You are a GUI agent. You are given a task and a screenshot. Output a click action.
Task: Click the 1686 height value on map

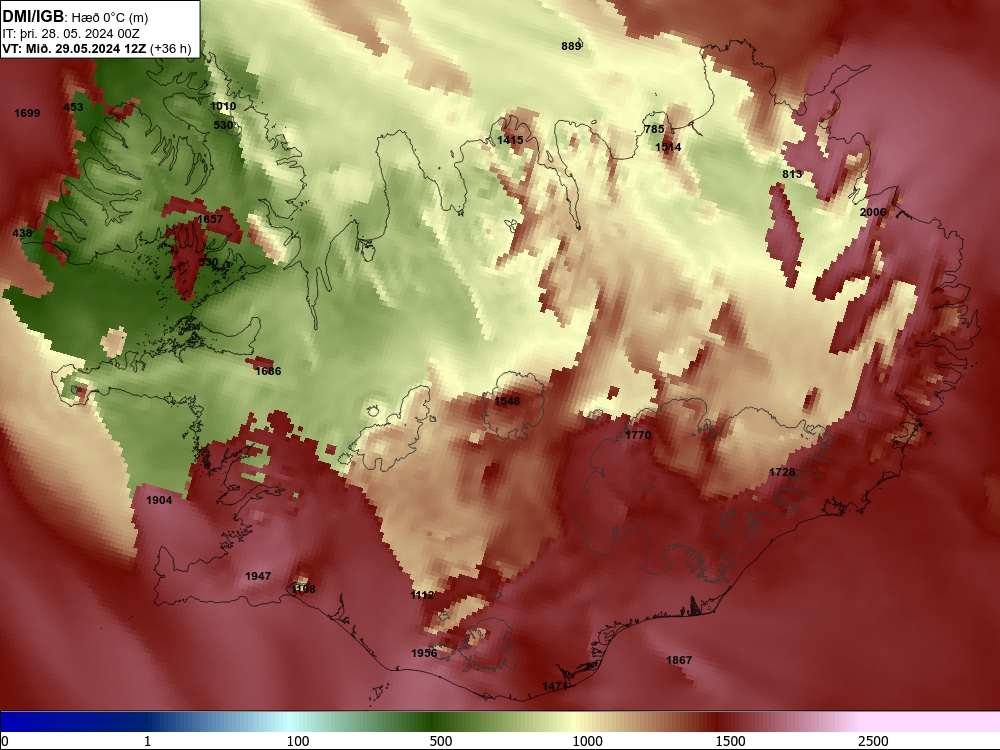coord(268,371)
